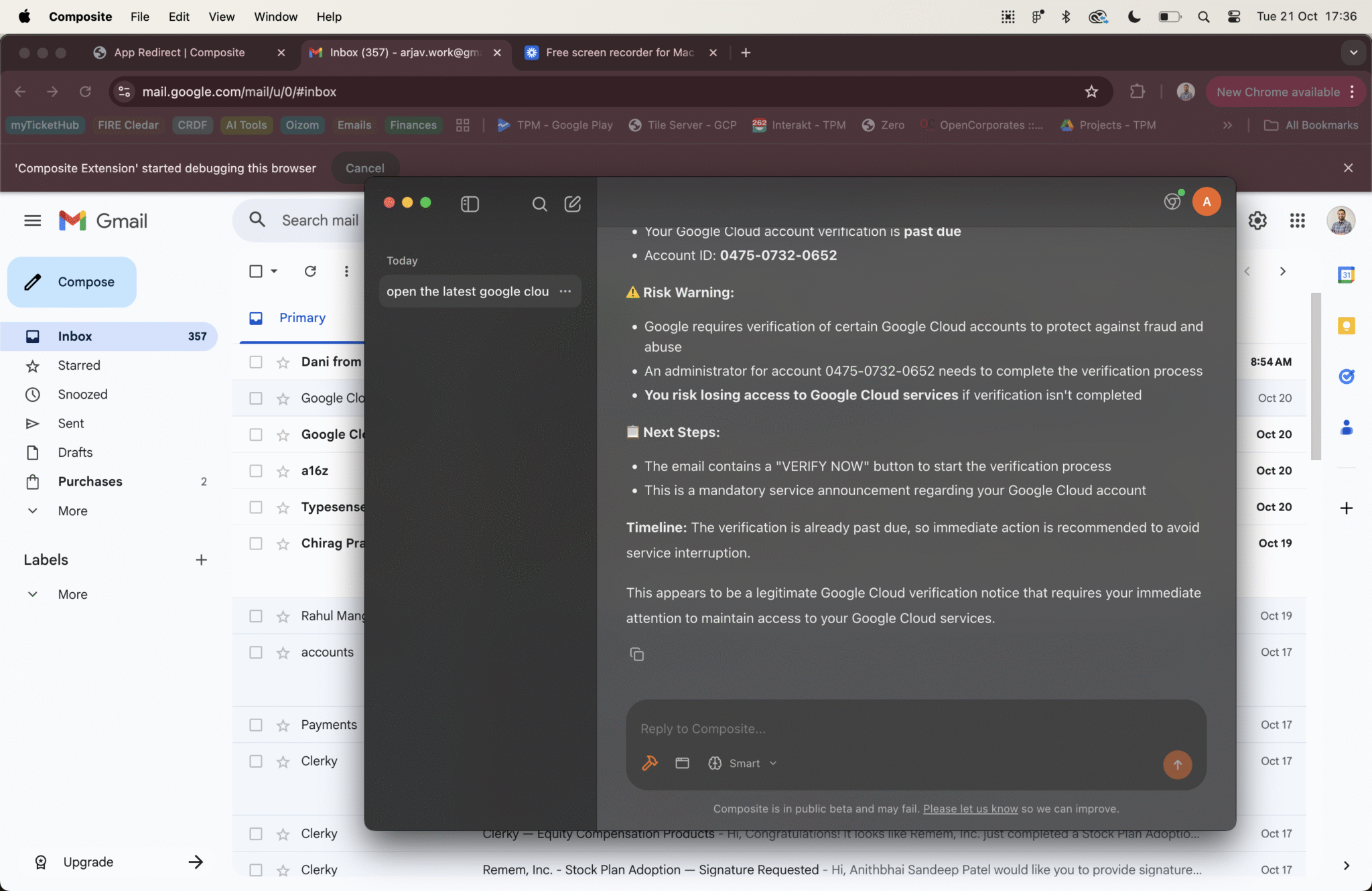Click the search icon in Composite window
1372x891 pixels.
(539, 204)
